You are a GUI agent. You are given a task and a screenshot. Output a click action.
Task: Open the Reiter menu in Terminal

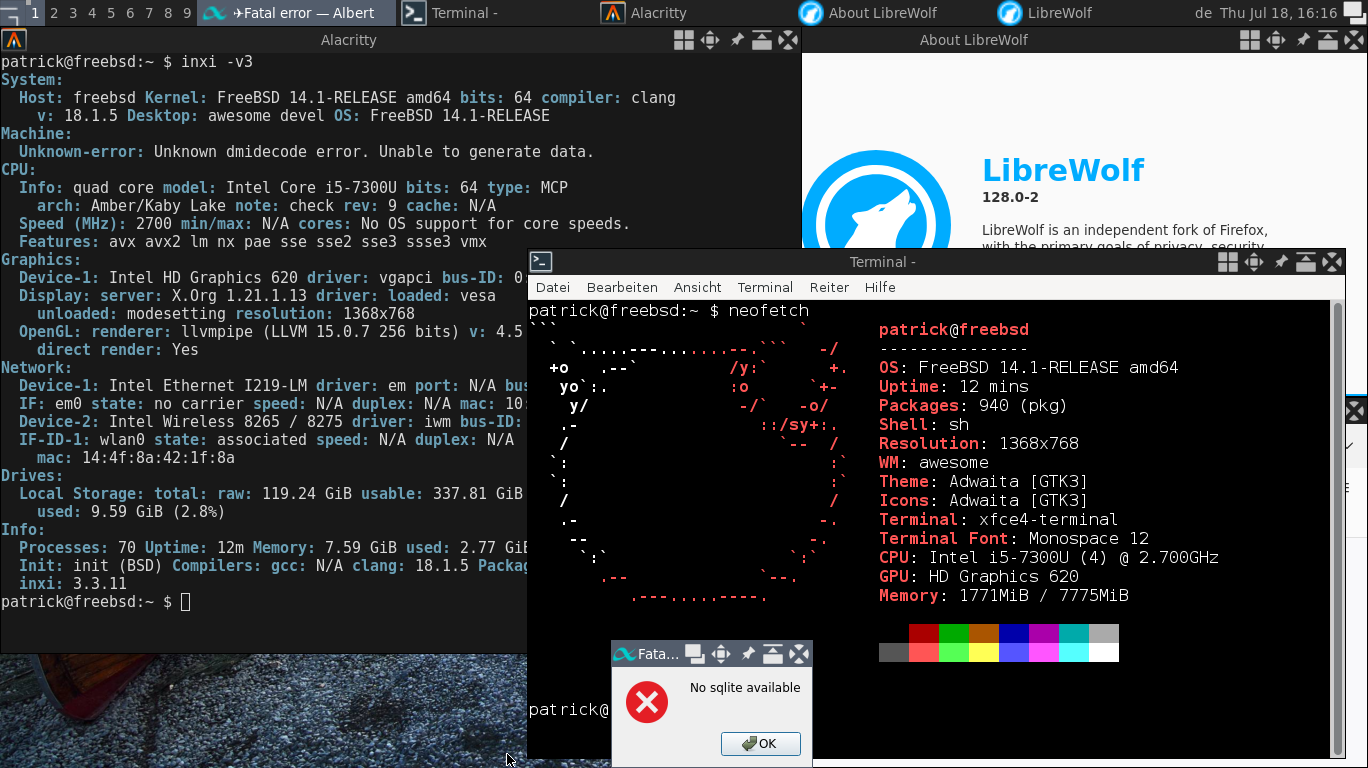point(829,287)
